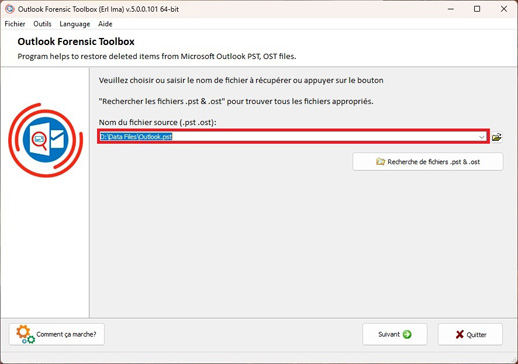The image size is (518, 364).
Task: Click the 'Veuillez choisir ou saisir' instruction text
Action: (241, 80)
